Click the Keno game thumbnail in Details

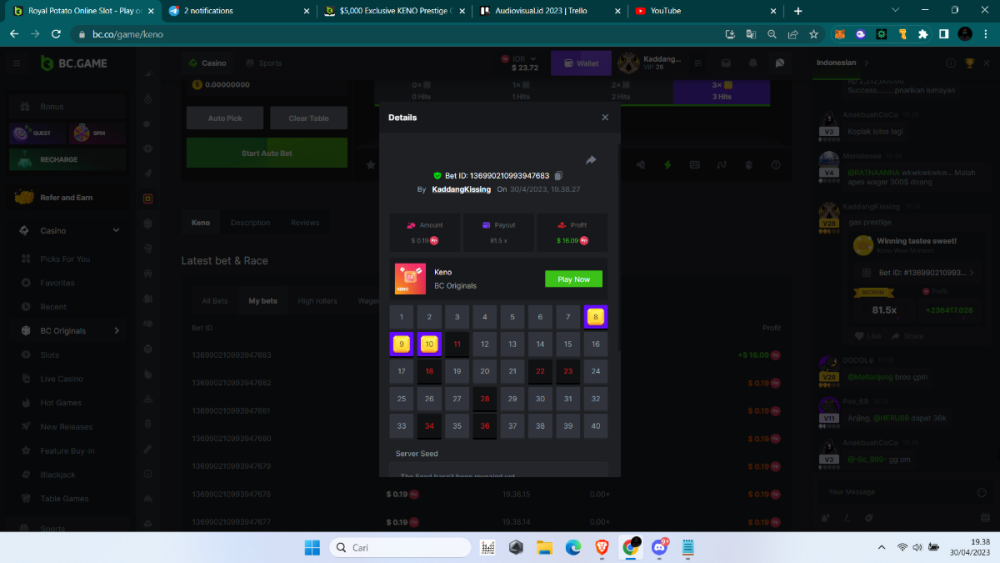[410, 279]
